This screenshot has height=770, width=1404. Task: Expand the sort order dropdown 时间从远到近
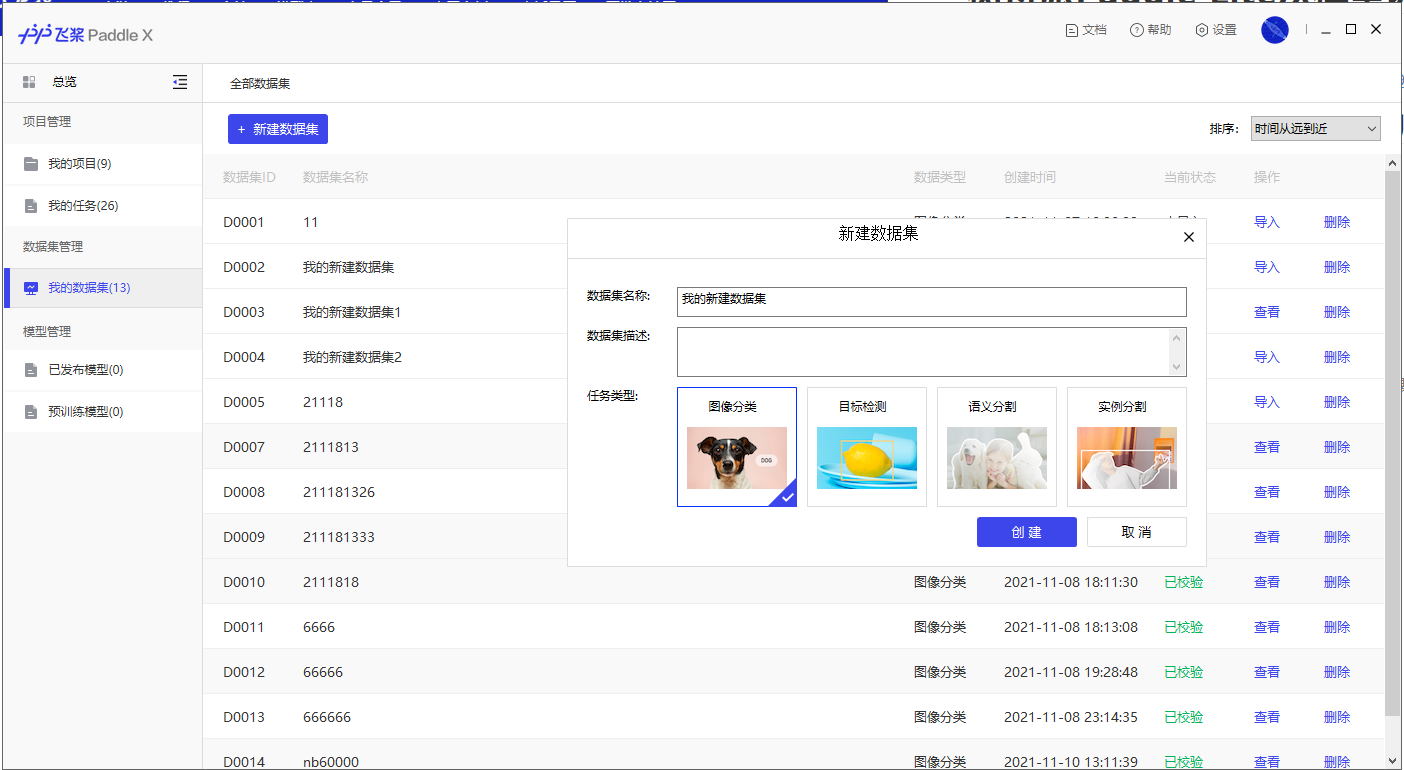tap(1315, 129)
